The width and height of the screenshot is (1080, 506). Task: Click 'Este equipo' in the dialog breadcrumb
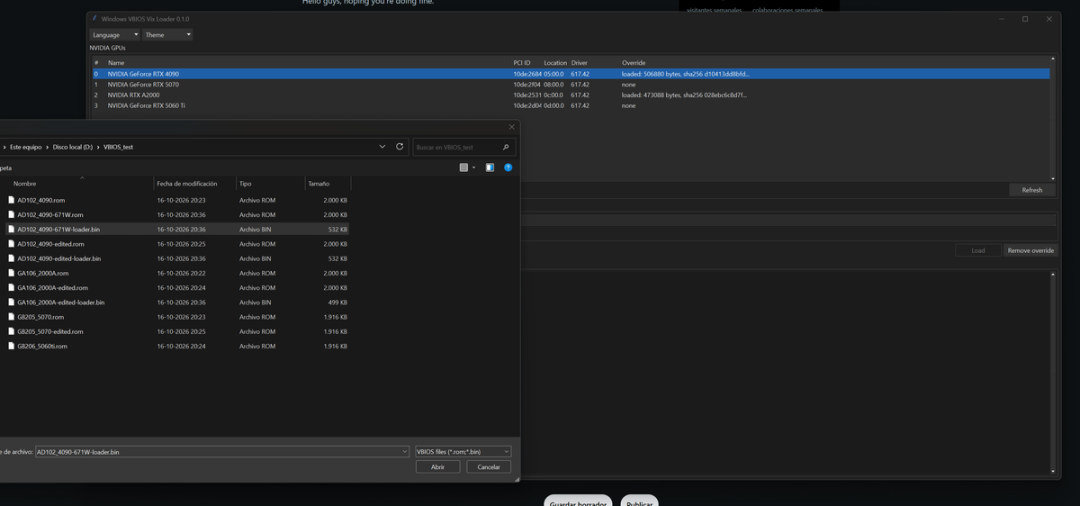click(25, 147)
